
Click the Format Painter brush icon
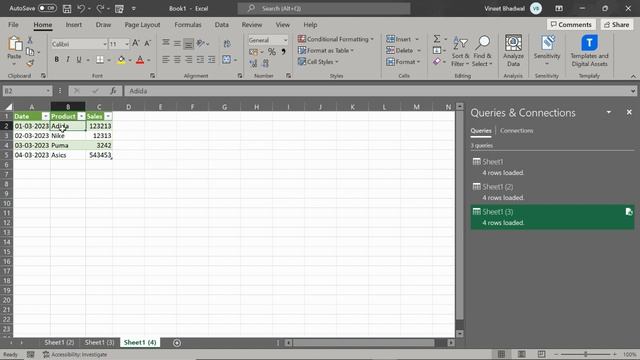[30, 63]
